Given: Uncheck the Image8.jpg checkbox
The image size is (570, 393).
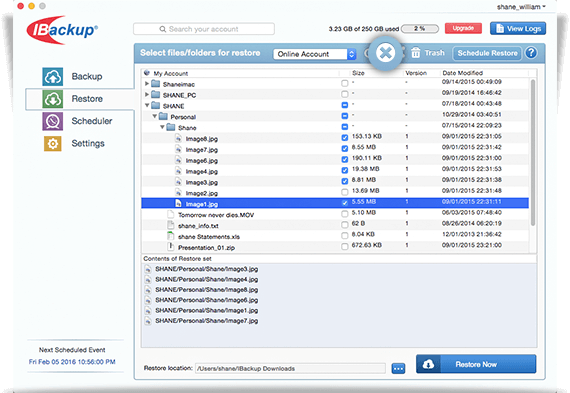Looking at the screenshot, I should click(x=345, y=138).
